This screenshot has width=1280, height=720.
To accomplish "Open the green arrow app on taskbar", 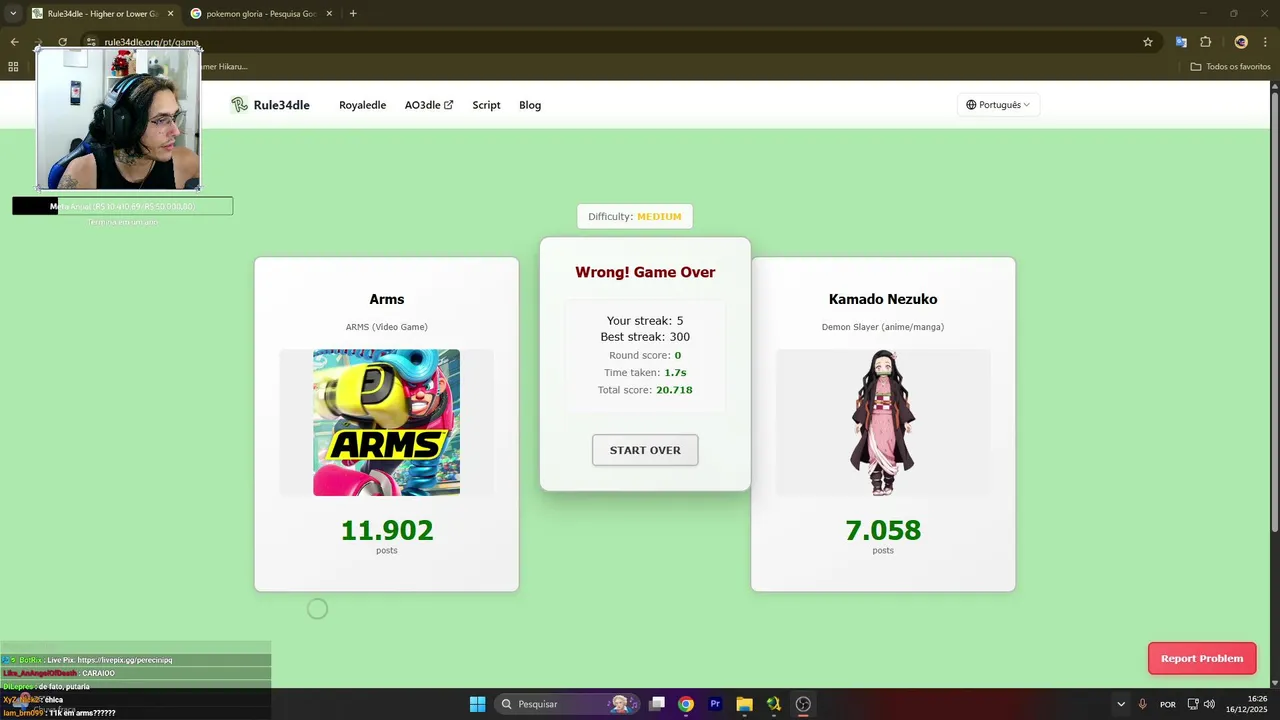I will coord(773,704).
